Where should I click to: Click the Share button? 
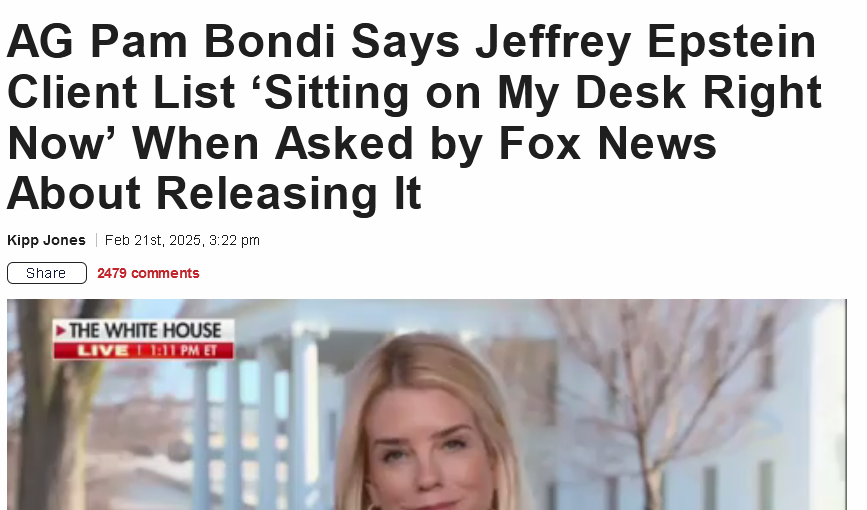(46, 273)
